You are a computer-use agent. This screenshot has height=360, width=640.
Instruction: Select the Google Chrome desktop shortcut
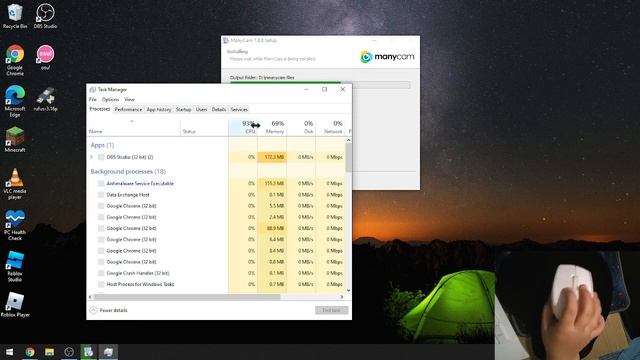(x=15, y=60)
